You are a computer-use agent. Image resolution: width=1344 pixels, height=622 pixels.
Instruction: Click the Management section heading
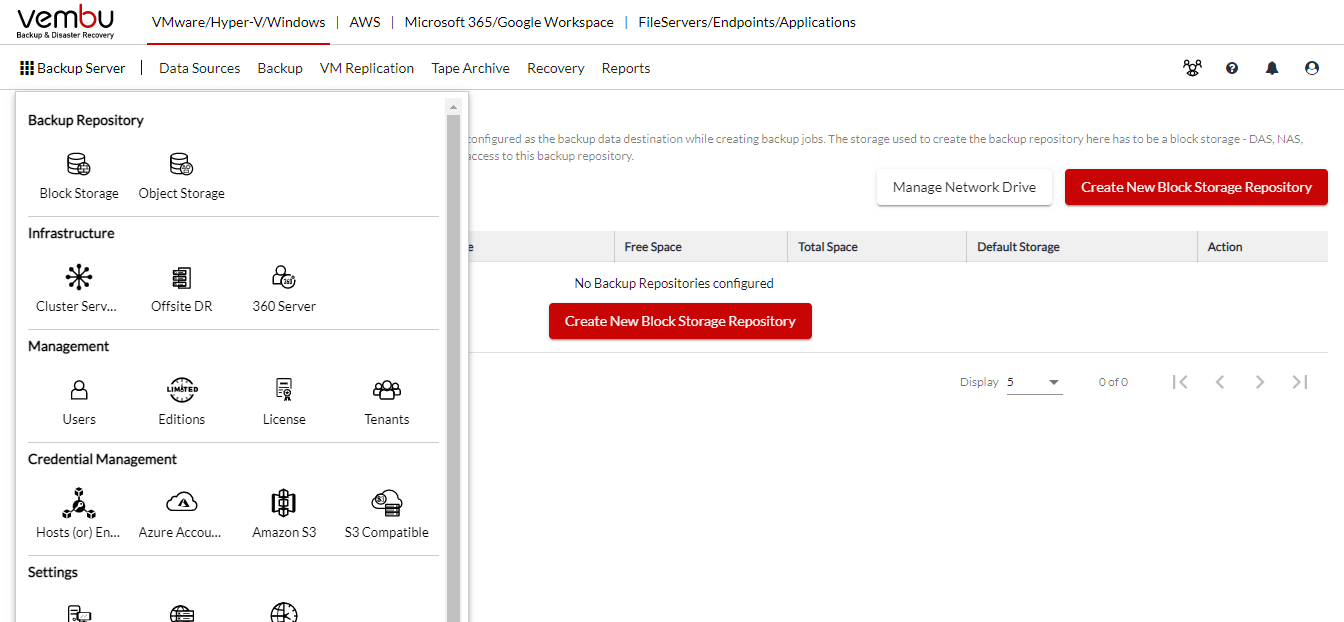(69, 346)
